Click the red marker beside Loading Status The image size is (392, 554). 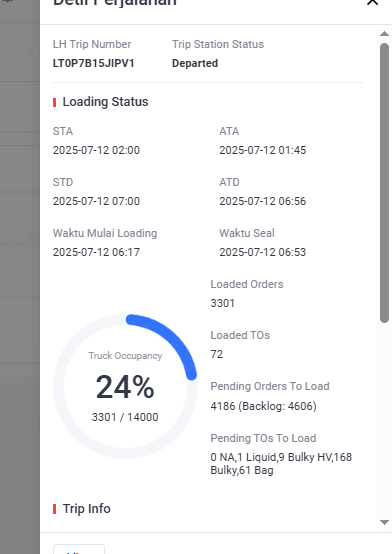[54, 102]
